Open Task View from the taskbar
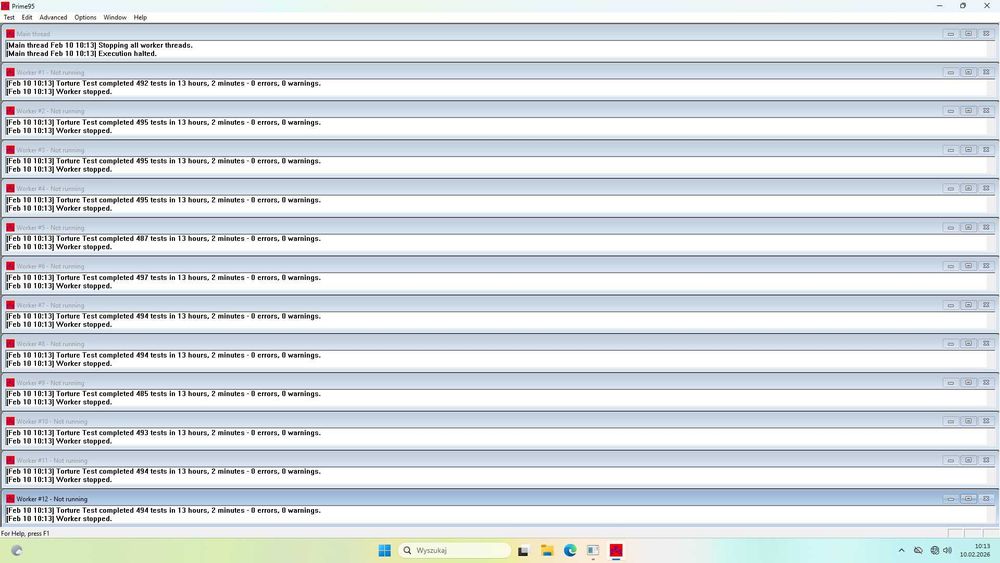 [x=523, y=550]
